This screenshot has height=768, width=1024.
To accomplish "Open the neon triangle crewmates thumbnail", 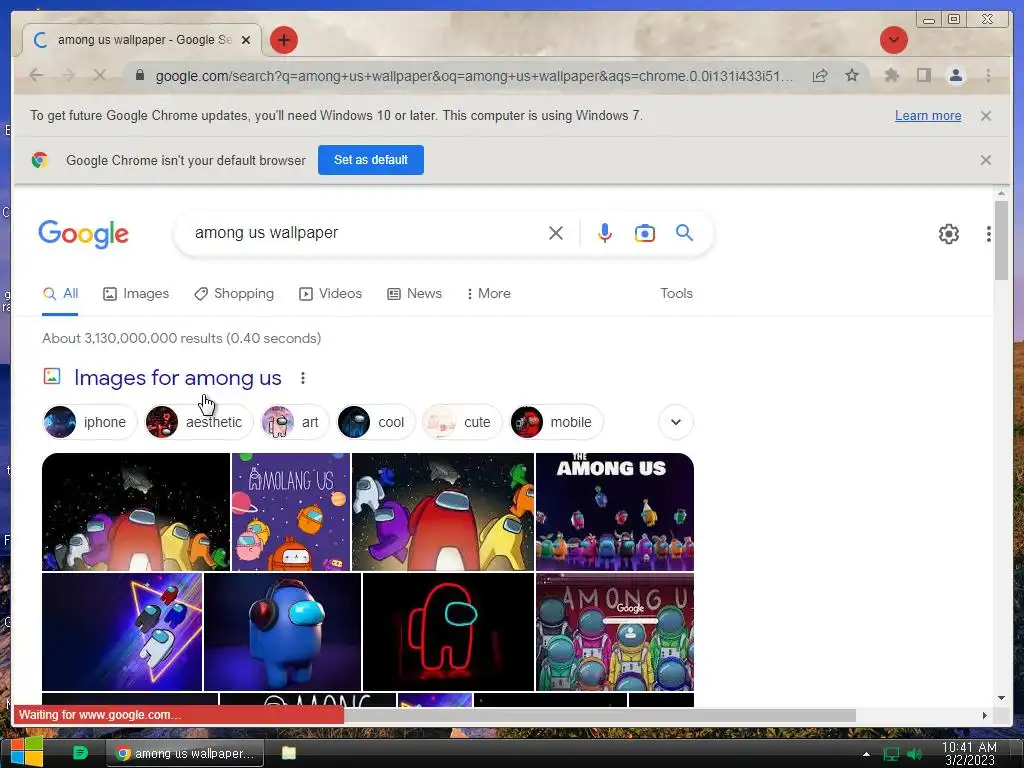I will pos(122,632).
